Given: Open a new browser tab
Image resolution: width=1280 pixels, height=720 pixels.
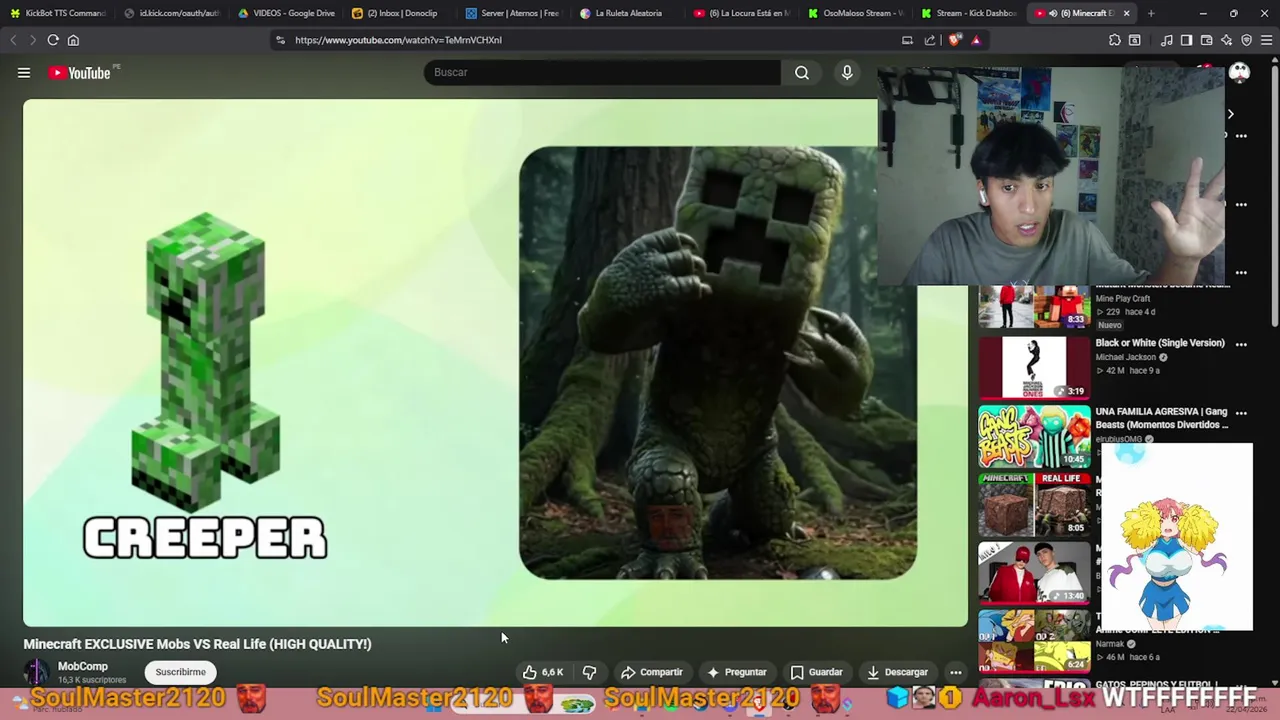Looking at the screenshot, I should tap(1151, 13).
